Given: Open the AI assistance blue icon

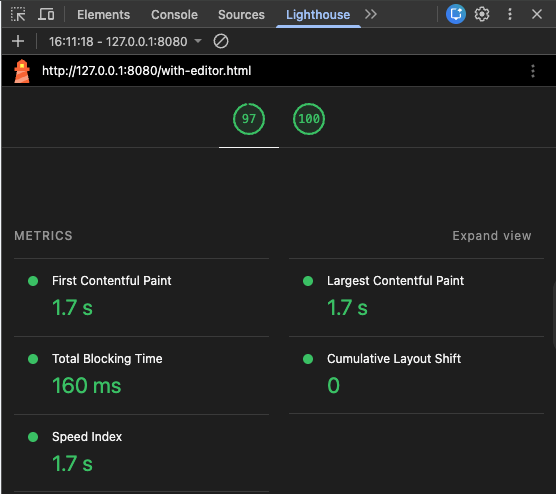Looking at the screenshot, I should coord(455,15).
